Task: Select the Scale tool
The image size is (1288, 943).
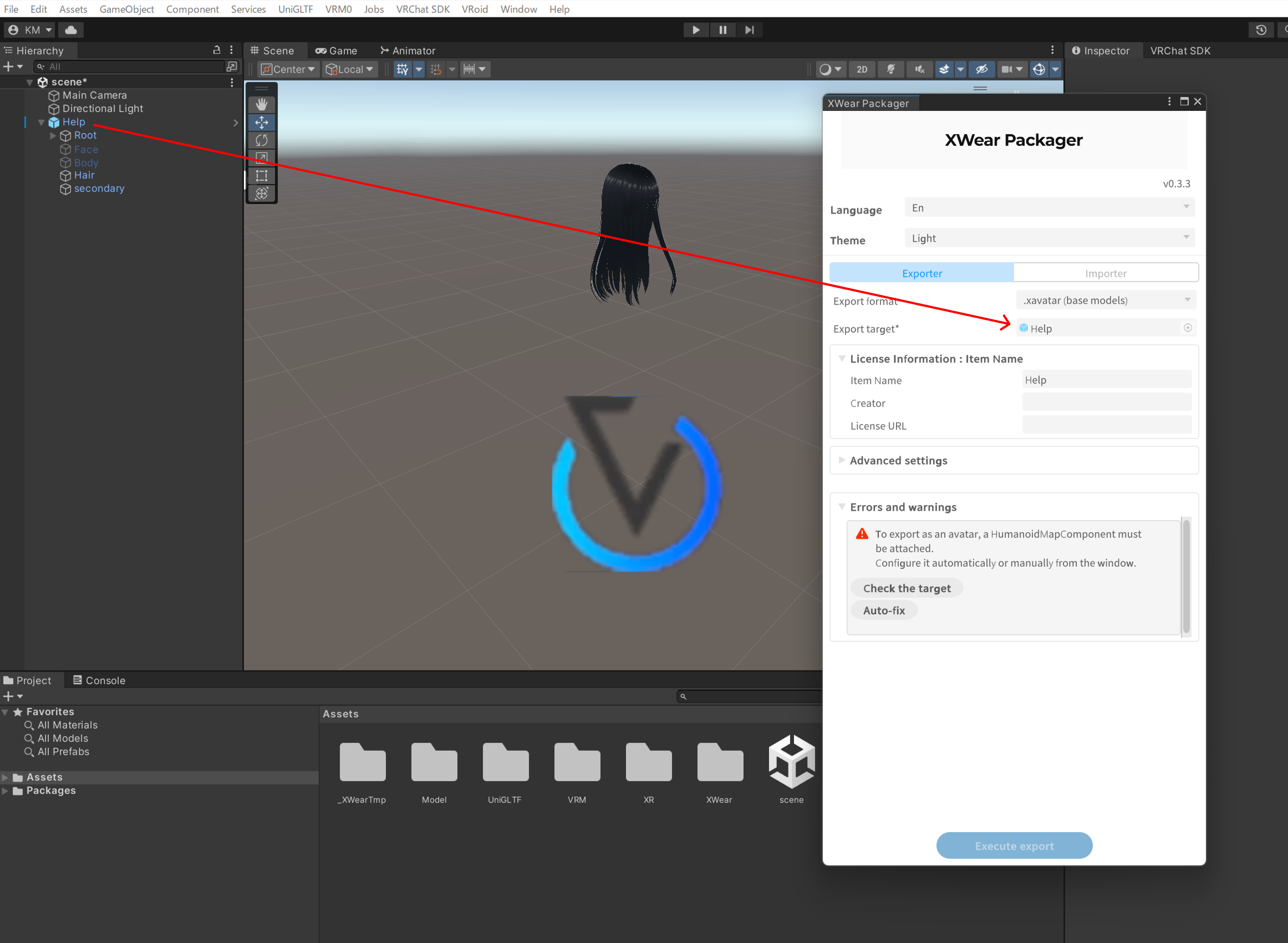Action: click(x=261, y=157)
